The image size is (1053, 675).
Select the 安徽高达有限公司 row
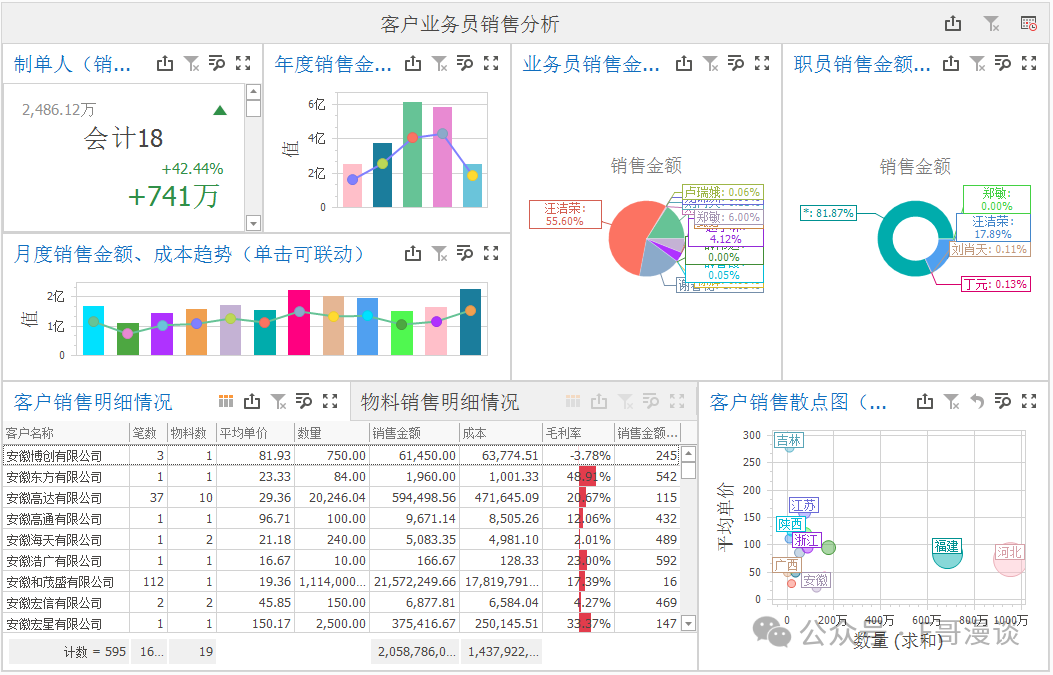coord(341,498)
